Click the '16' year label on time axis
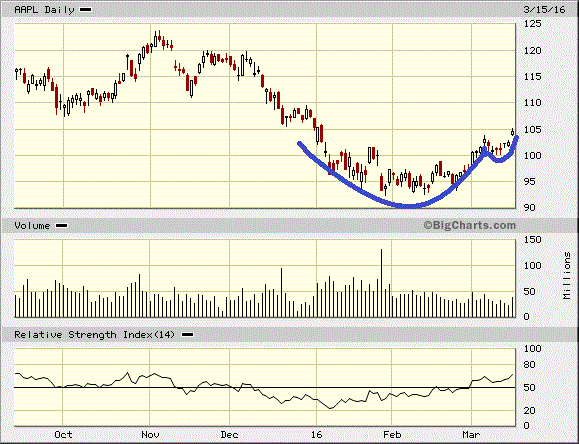Viewport: 579px width, 444px height. [316, 434]
